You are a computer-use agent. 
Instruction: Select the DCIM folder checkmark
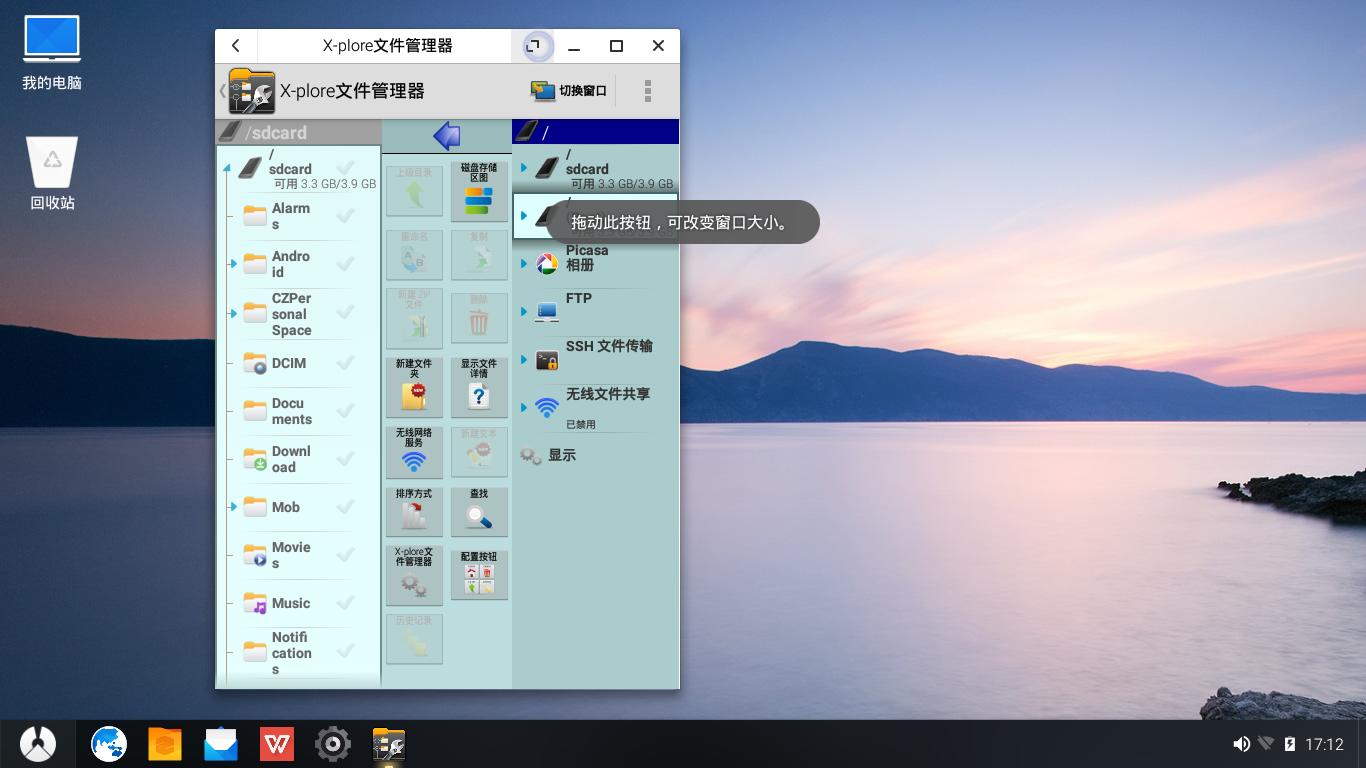[346, 363]
